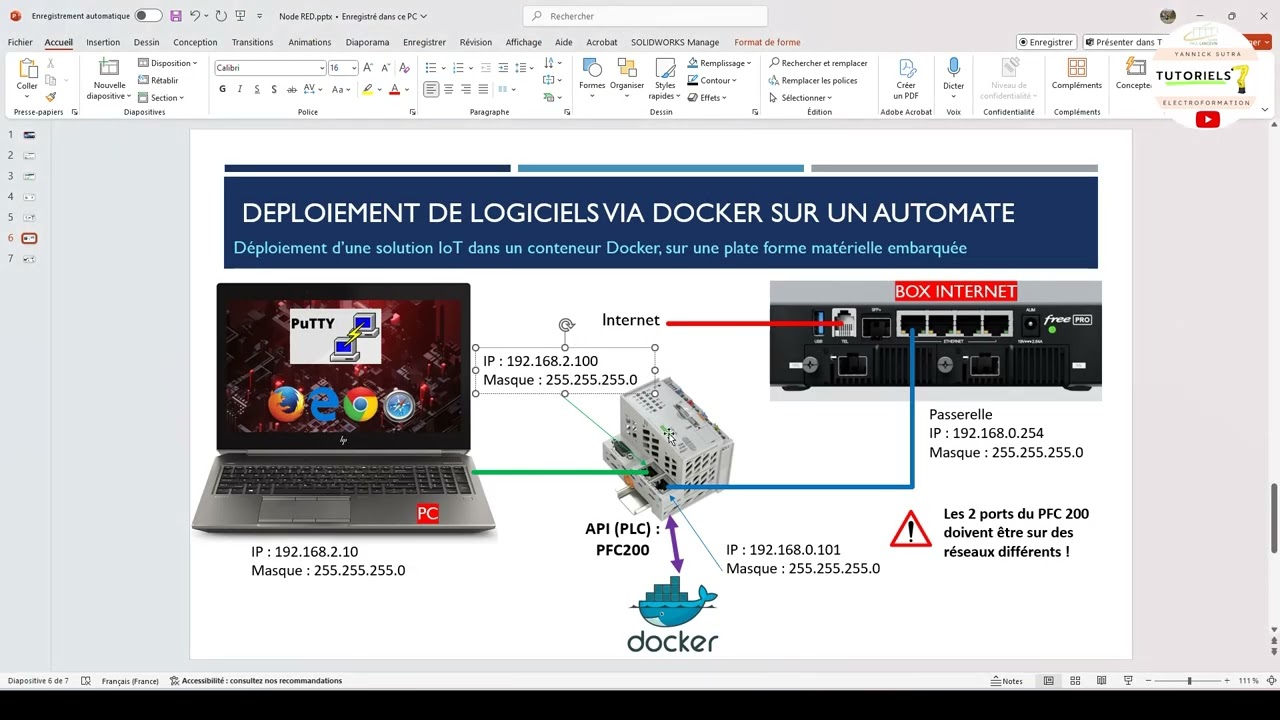Toggle the Enregistrement automatique switch
The width and height of the screenshot is (1280, 720).
point(148,16)
